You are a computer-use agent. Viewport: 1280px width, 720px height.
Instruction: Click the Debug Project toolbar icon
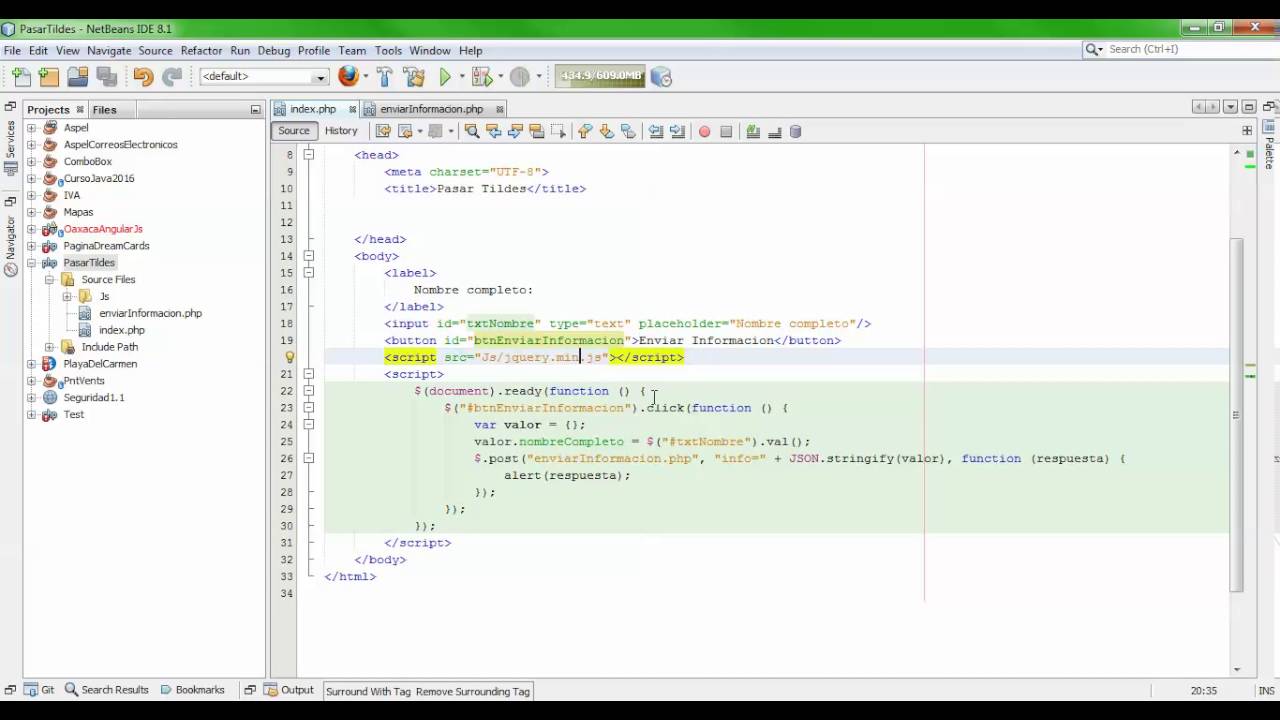pos(482,77)
